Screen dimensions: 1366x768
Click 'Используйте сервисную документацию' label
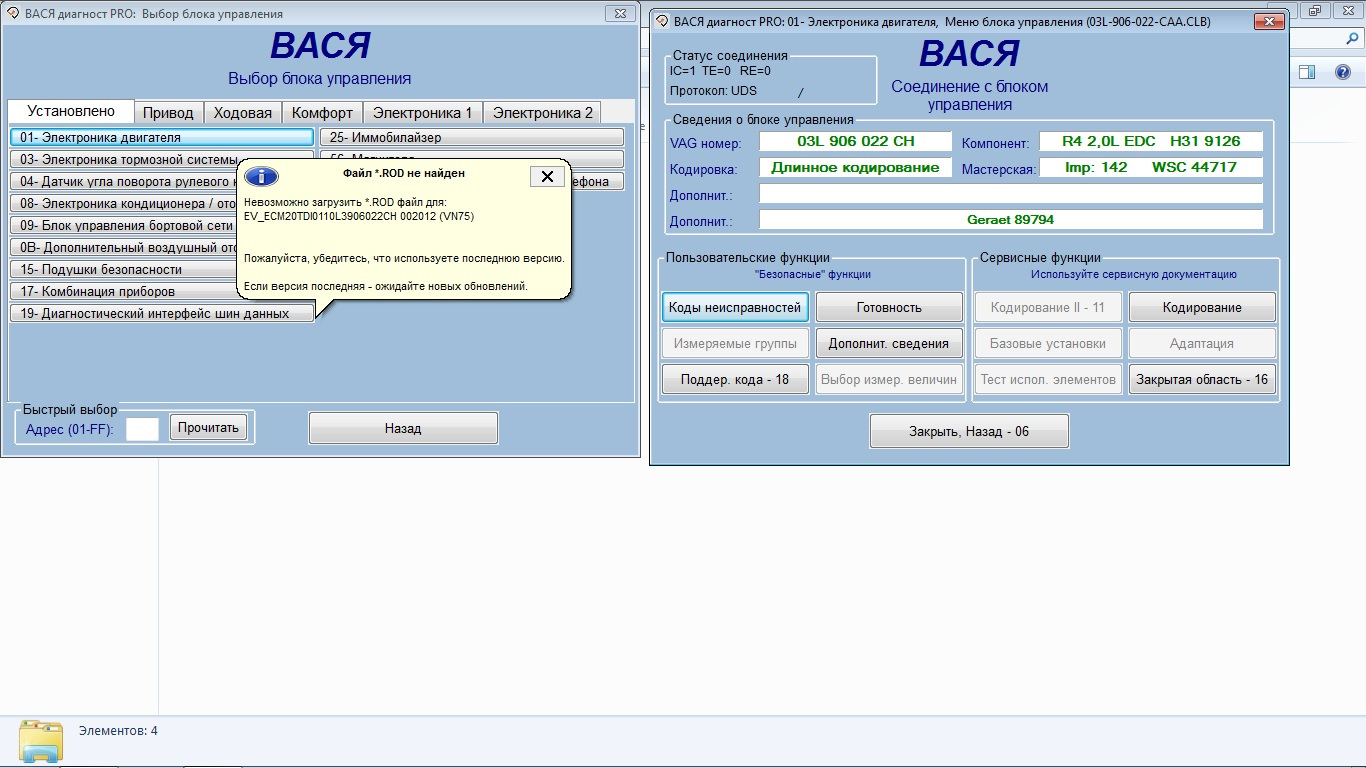tap(1134, 274)
